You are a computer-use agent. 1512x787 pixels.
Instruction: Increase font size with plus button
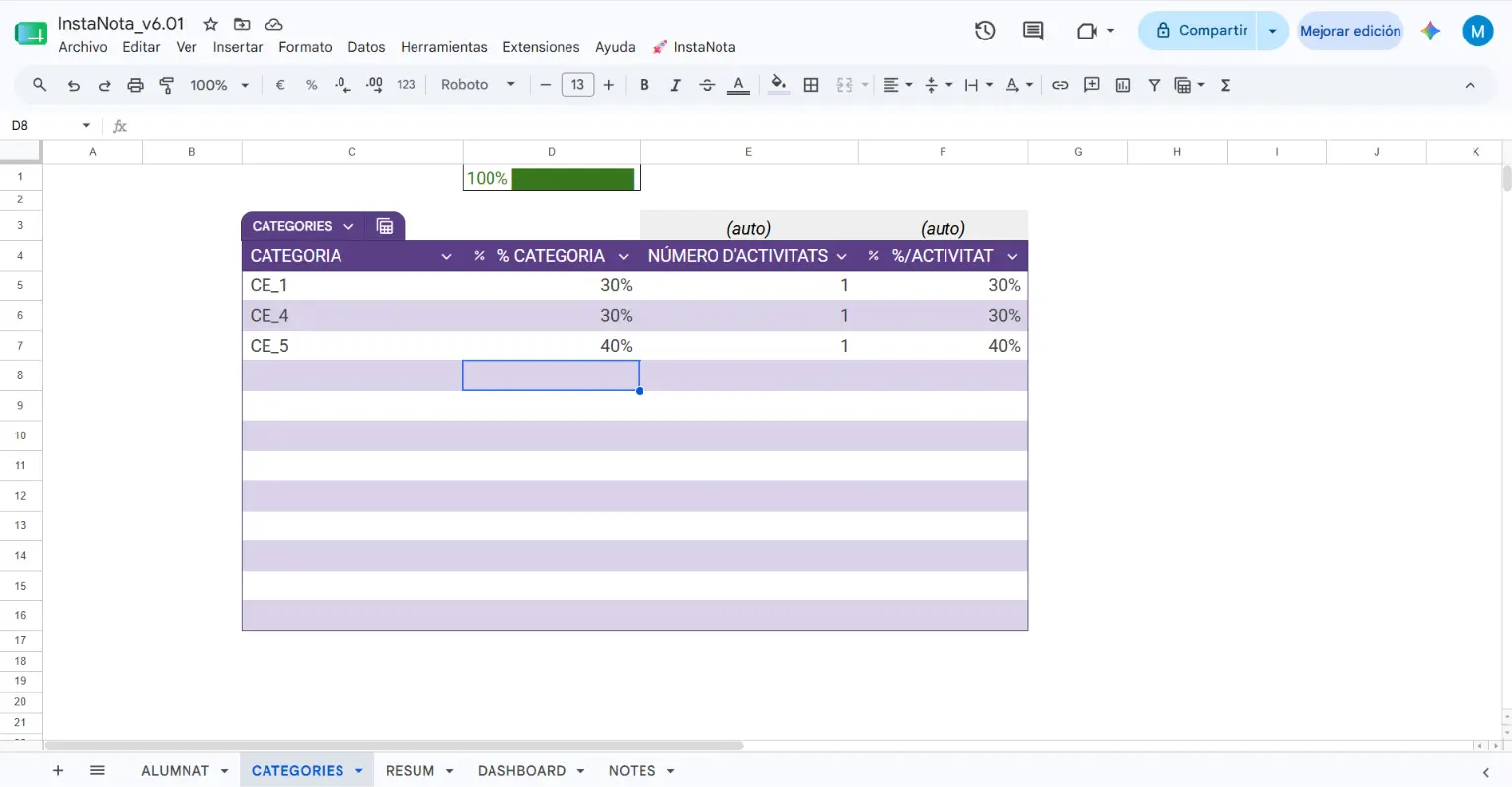tap(609, 85)
